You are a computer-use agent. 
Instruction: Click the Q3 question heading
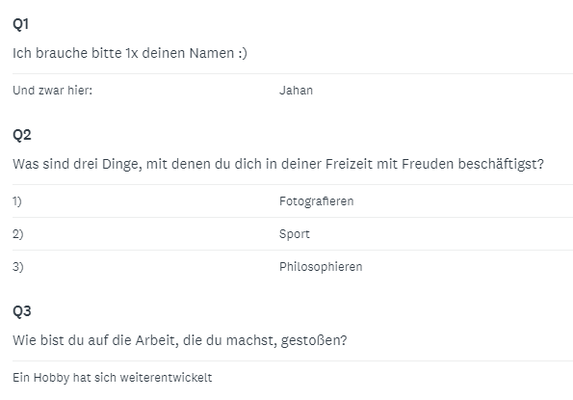(22, 311)
